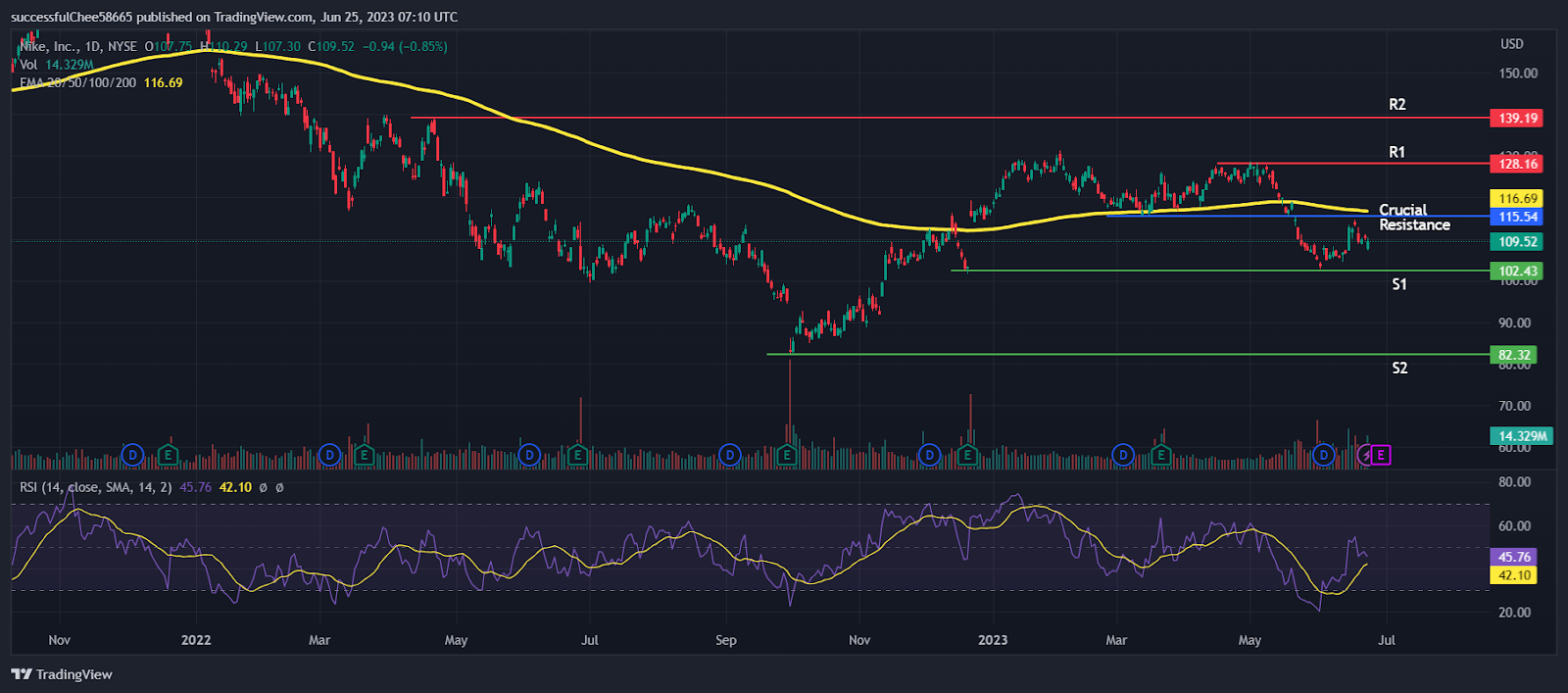Click the yellow 116.69 EMA price tag
This screenshot has height=693, width=1568.
(x=1517, y=199)
